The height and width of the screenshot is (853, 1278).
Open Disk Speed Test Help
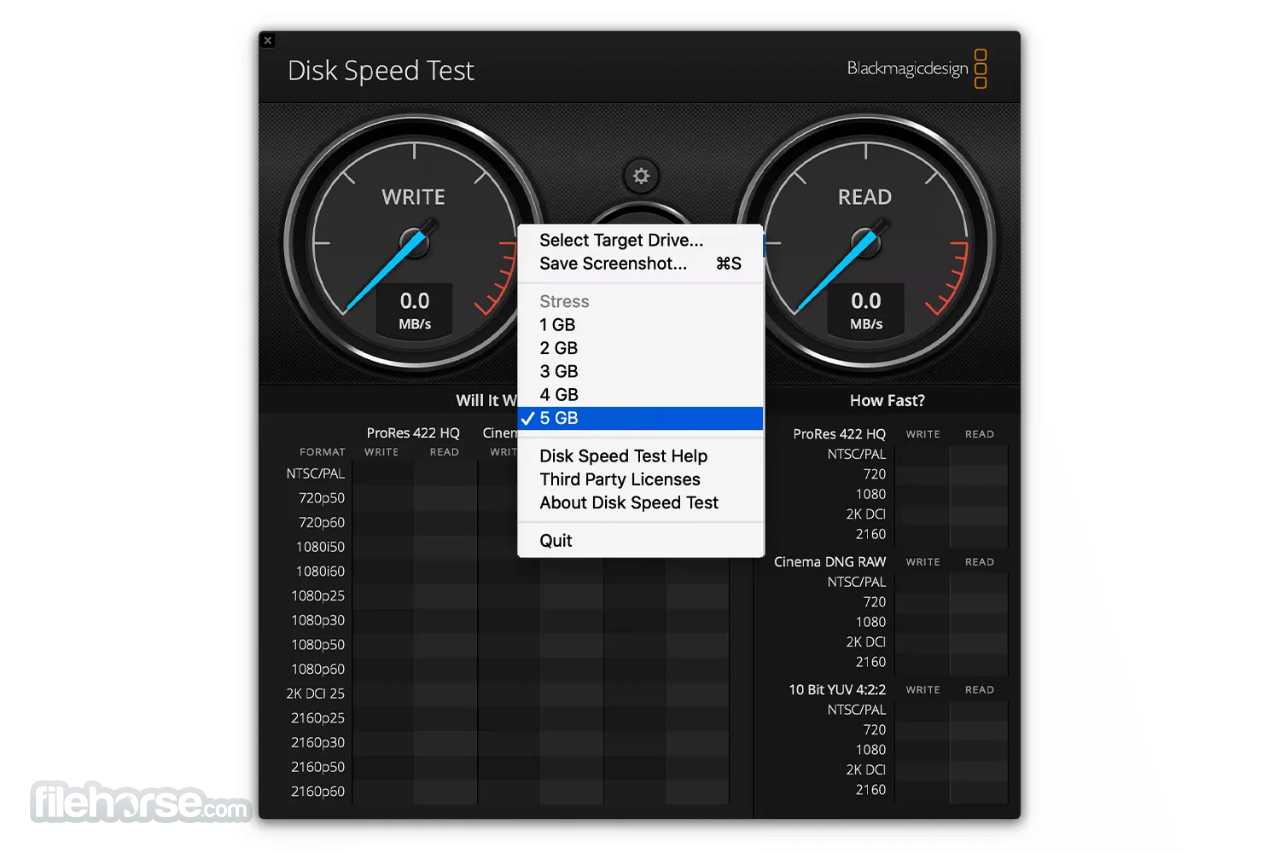coord(640,456)
